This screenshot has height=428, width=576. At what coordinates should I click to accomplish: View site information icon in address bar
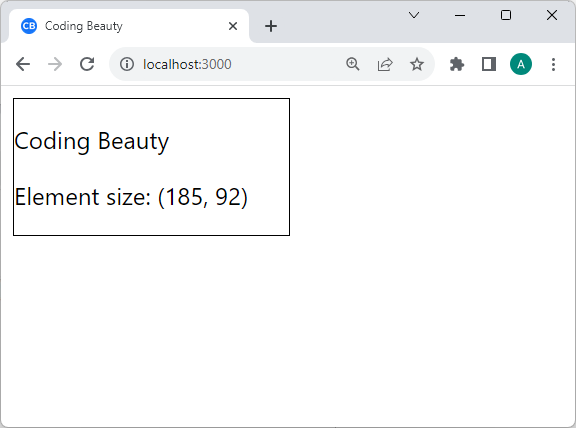pyautogui.click(x=127, y=64)
